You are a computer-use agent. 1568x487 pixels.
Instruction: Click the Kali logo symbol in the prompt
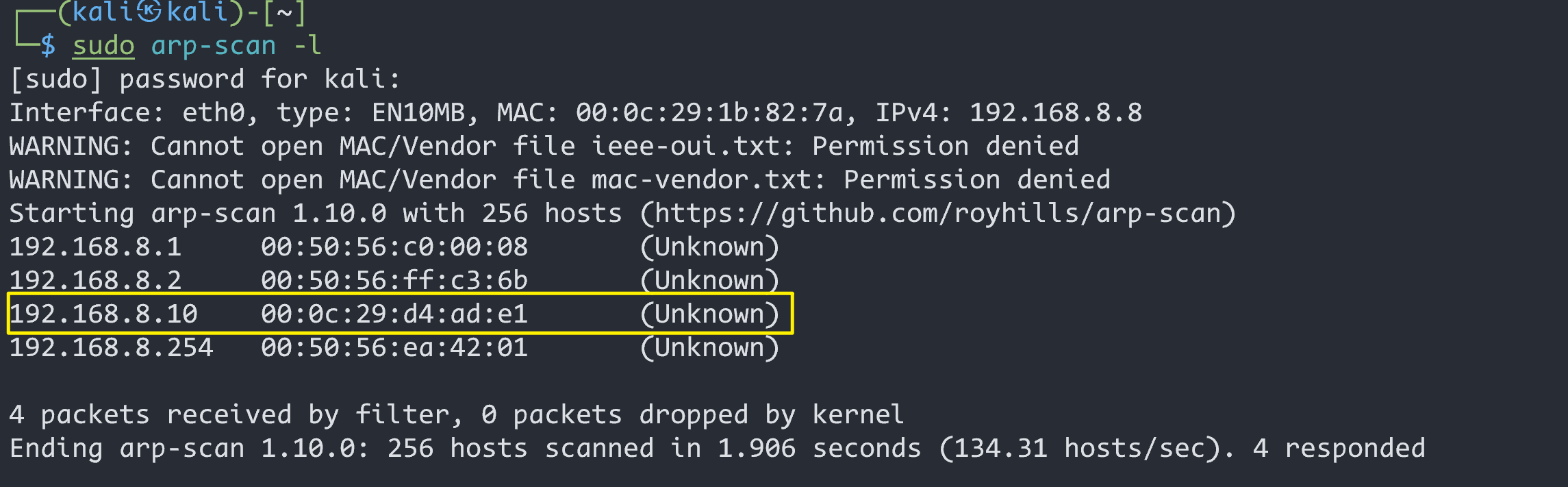coord(150,12)
